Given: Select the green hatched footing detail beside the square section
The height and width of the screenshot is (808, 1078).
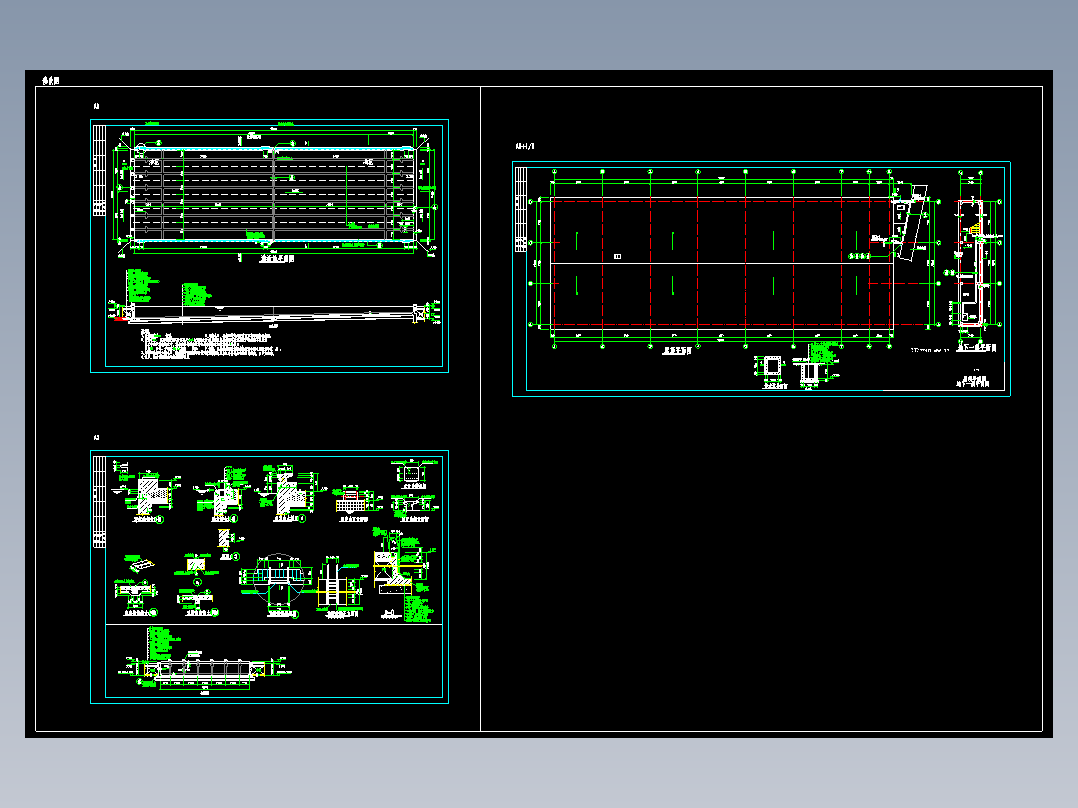Looking at the screenshot, I should pyautogui.click(x=815, y=366).
